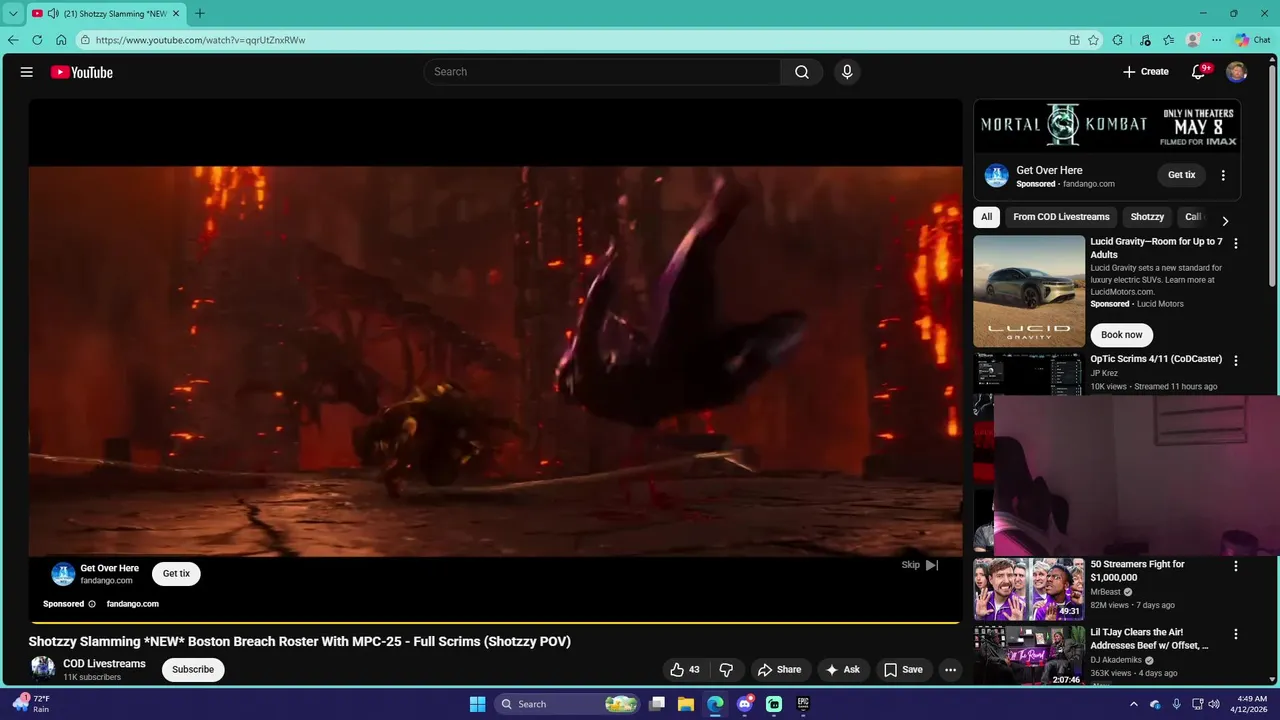Open fandango.com link under the ad
Image resolution: width=1280 pixels, height=720 pixels.
pos(133,604)
